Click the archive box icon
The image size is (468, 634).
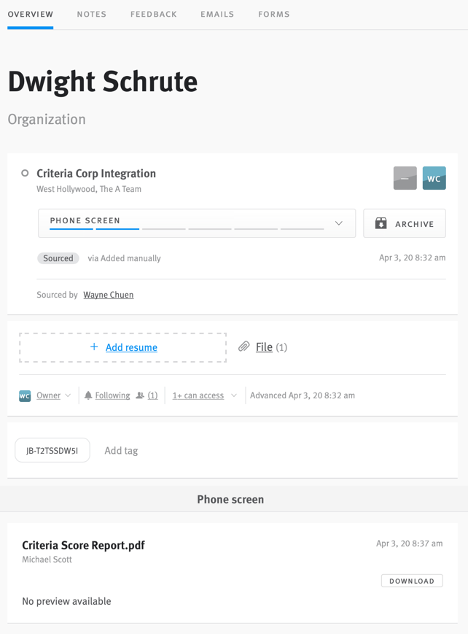click(x=381, y=224)
